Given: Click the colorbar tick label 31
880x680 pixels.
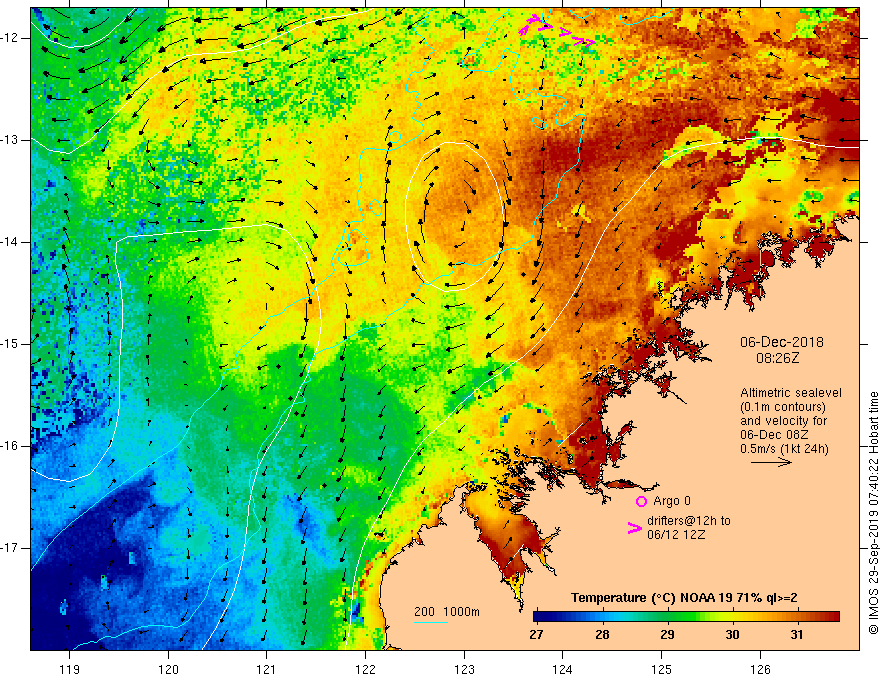Looking at the screenshot, I should (x=796, y=635).
